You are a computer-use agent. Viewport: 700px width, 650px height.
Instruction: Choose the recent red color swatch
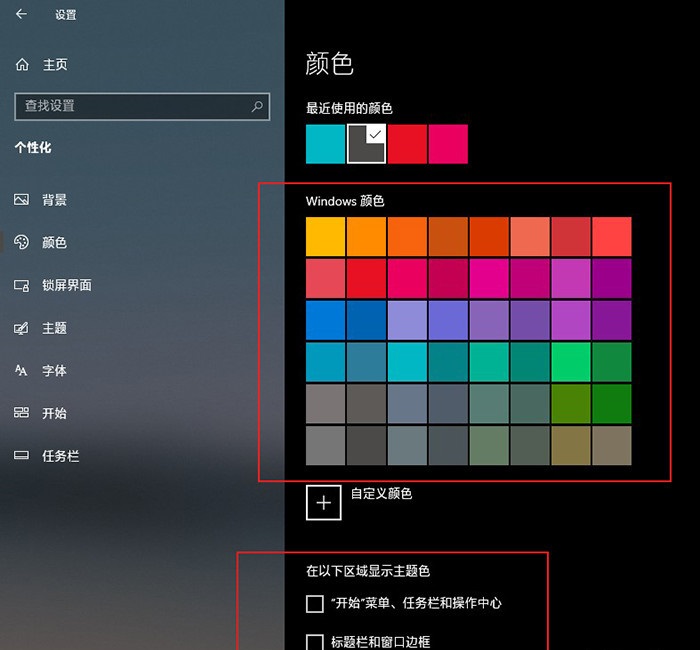[407, 144]
